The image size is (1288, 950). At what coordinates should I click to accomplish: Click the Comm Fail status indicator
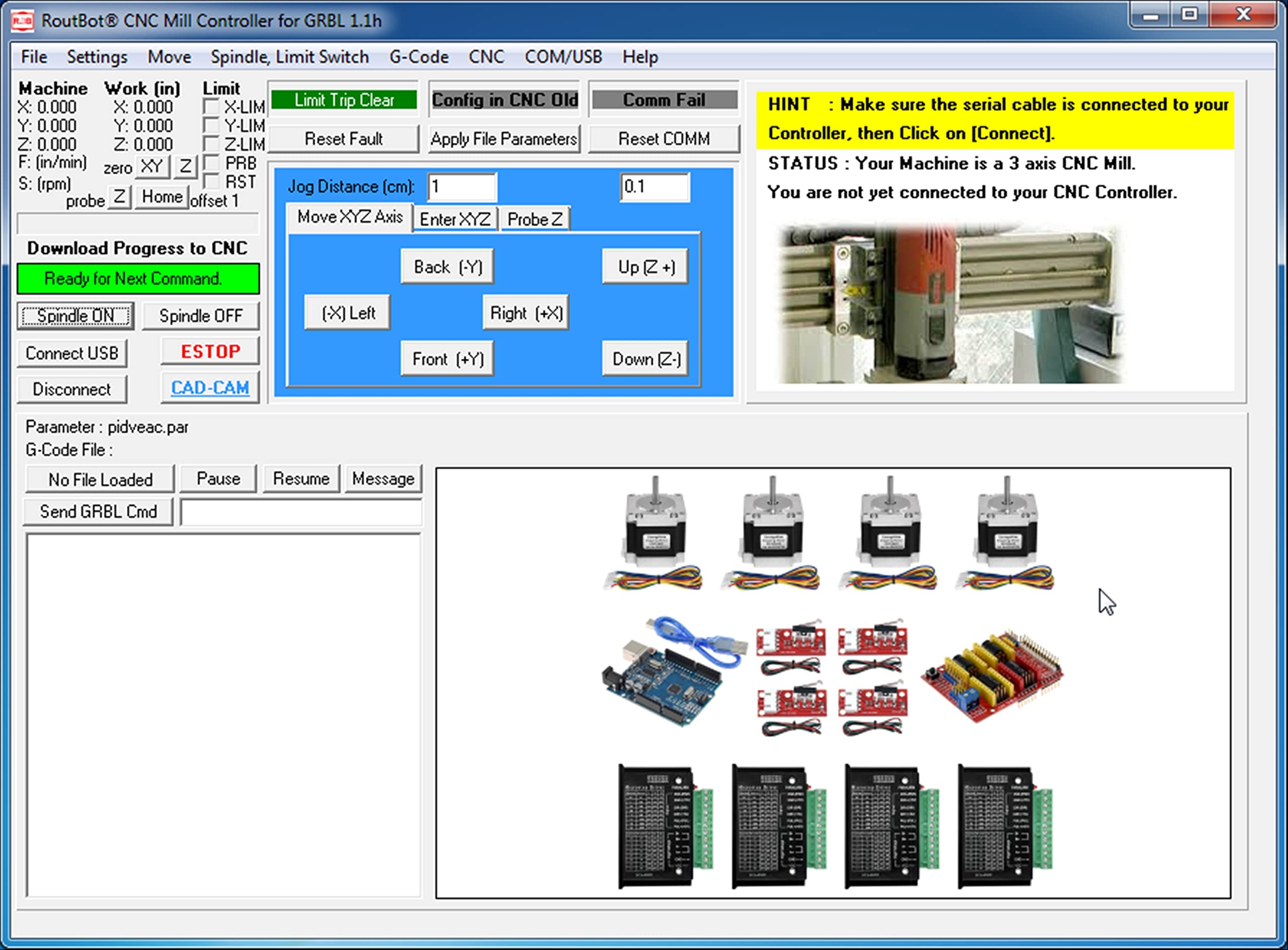pos(664,100)
